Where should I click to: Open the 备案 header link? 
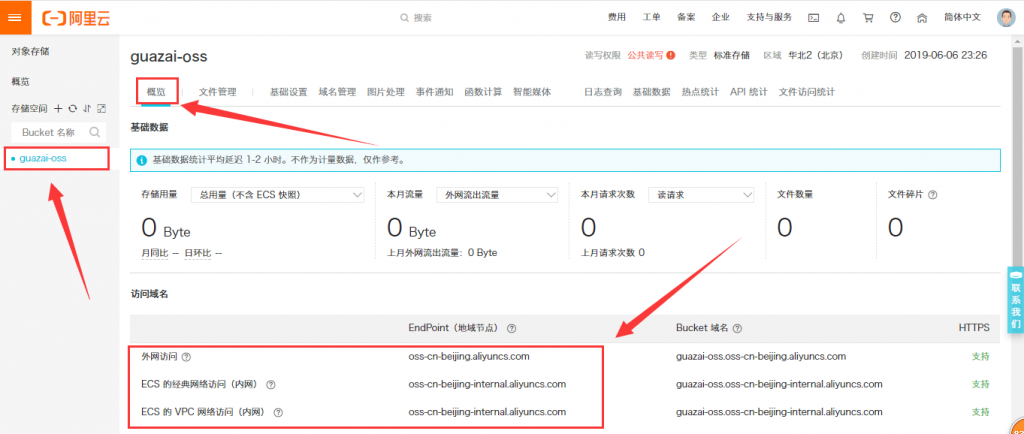pyautogui.click(x=686, y=18)
